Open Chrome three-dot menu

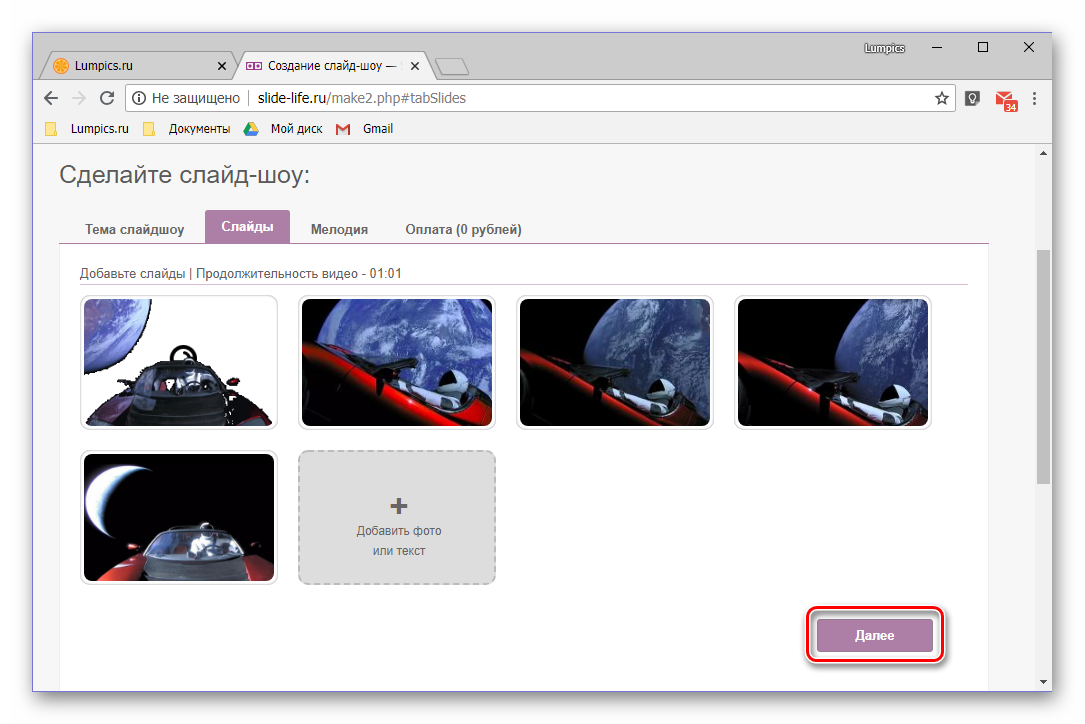pyautogui.click(x=1034, y=98)
